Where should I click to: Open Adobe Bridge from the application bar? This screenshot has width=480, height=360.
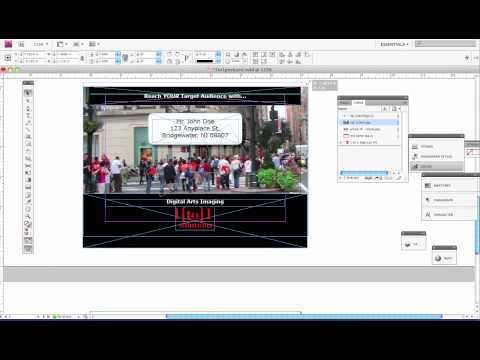click(21, 44)
